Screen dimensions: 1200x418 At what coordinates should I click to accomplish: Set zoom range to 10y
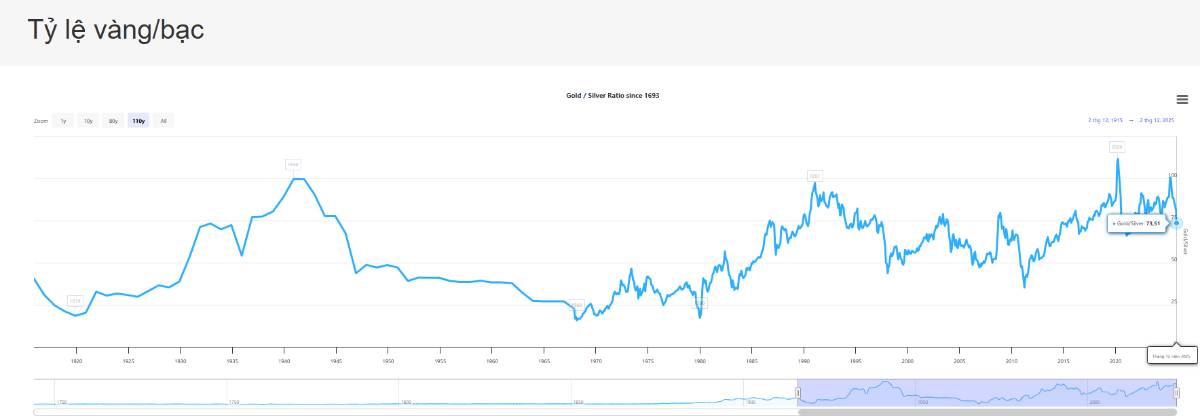[x=88, y=121]
